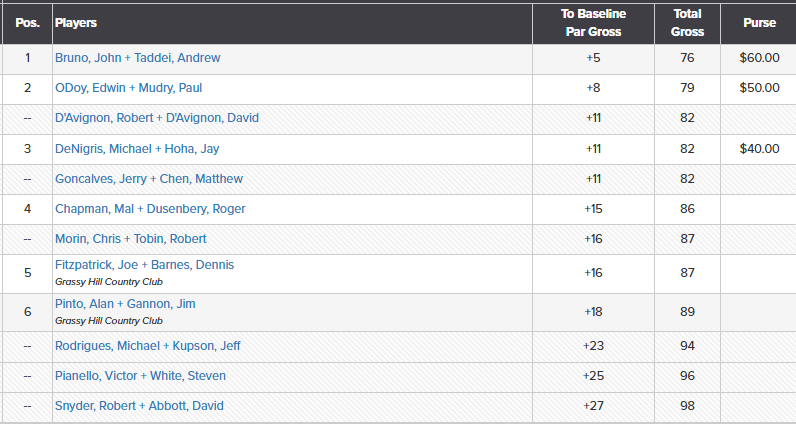Click the total gross score 98
The image size is (796, 424).
click(687, 406)
